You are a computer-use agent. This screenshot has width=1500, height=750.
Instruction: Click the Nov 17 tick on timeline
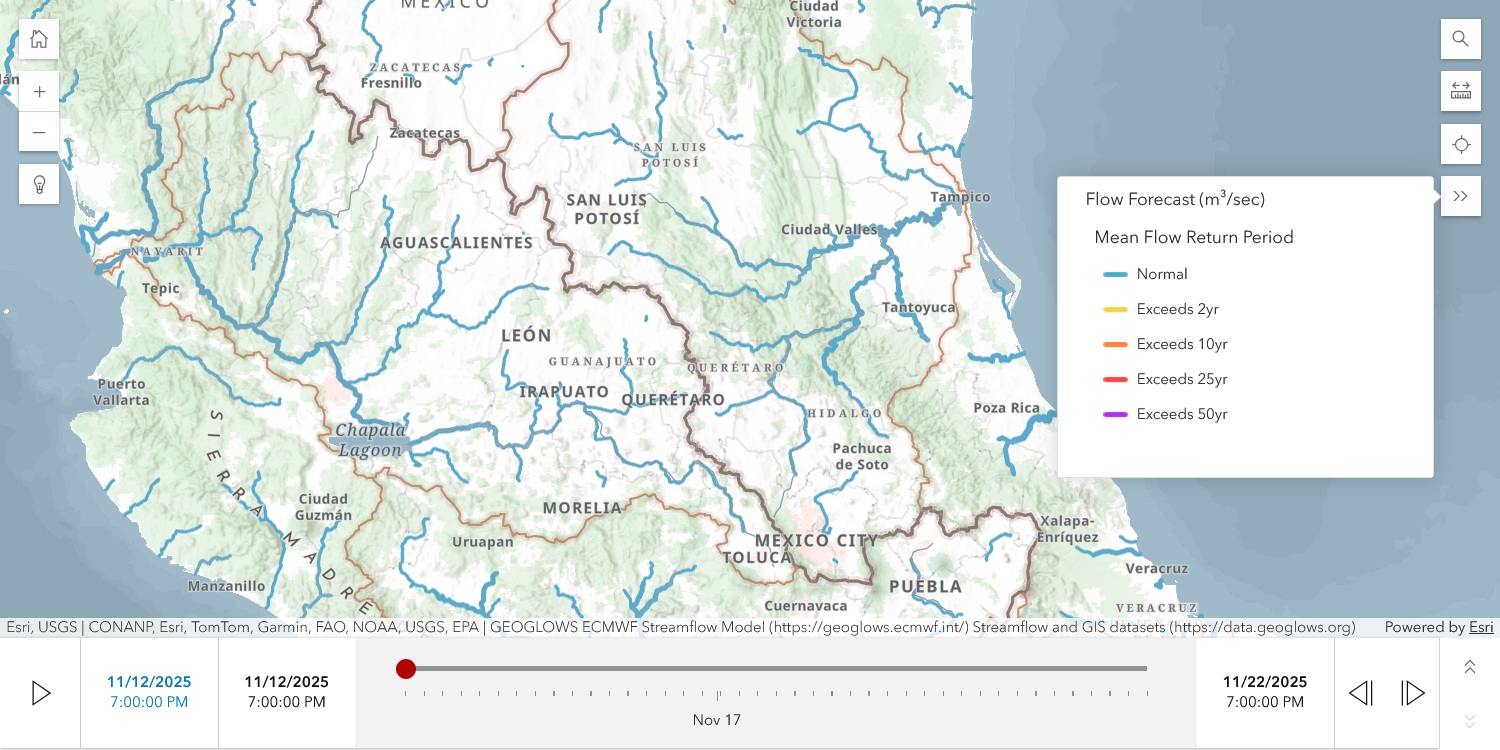click(x=717, y=695)
